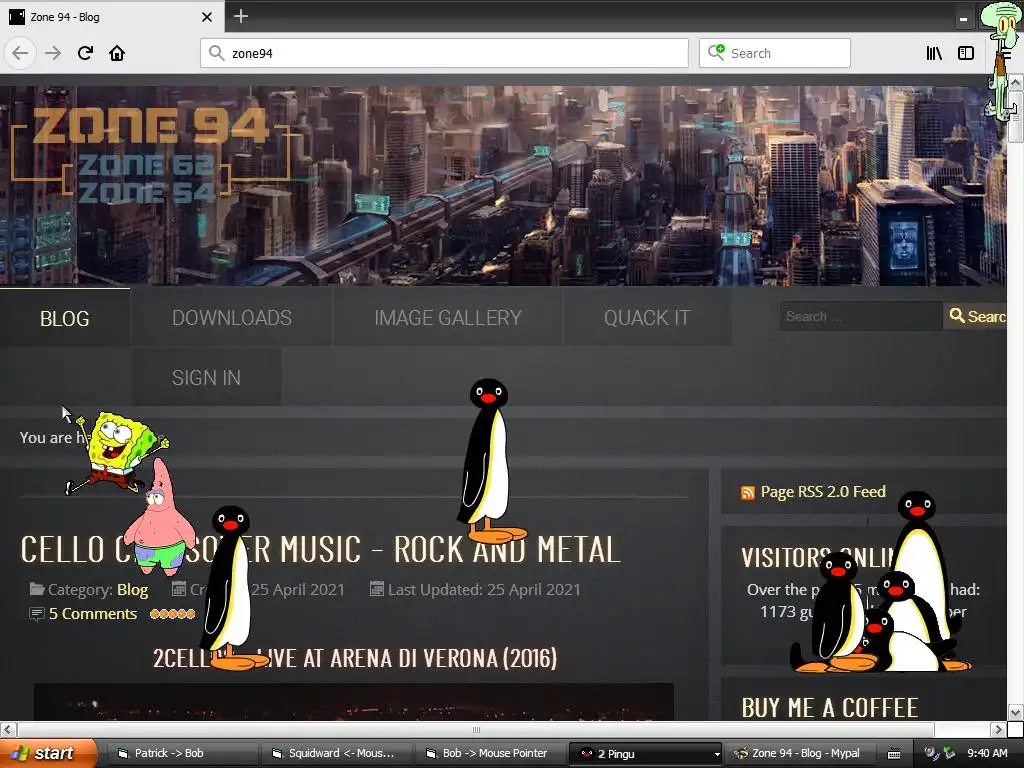Click the BUY ME A COFFEE heading

pyautogui.click(x=830, y=707)
